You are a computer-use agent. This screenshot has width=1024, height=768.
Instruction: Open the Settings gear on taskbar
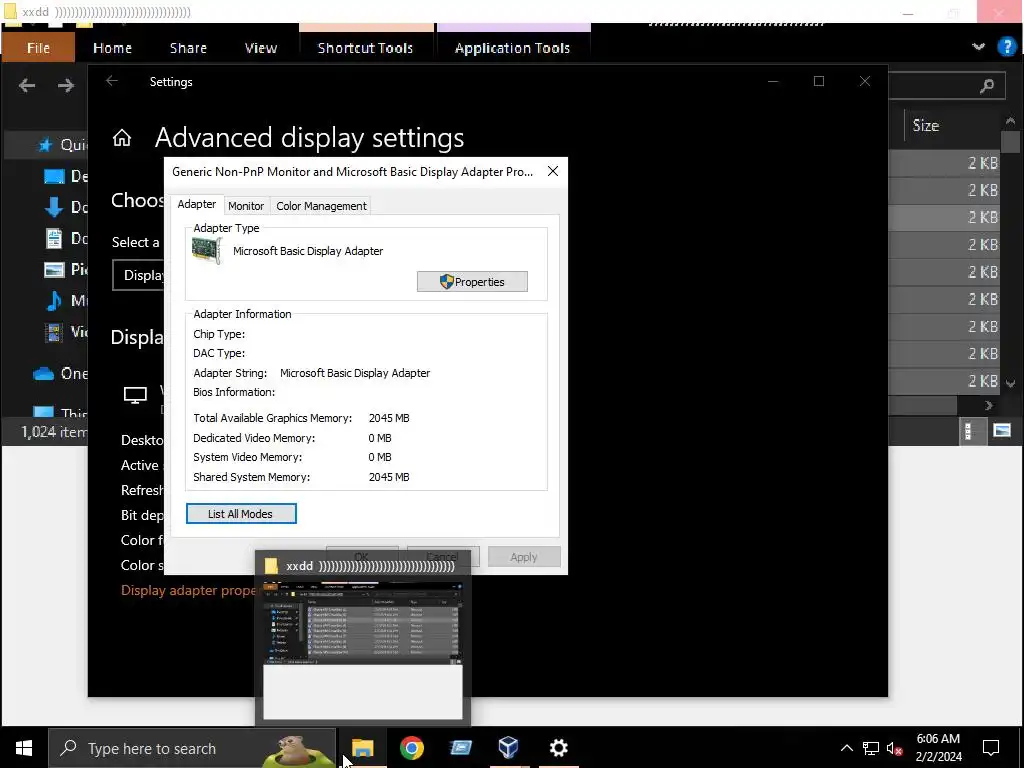pos(558,748)
